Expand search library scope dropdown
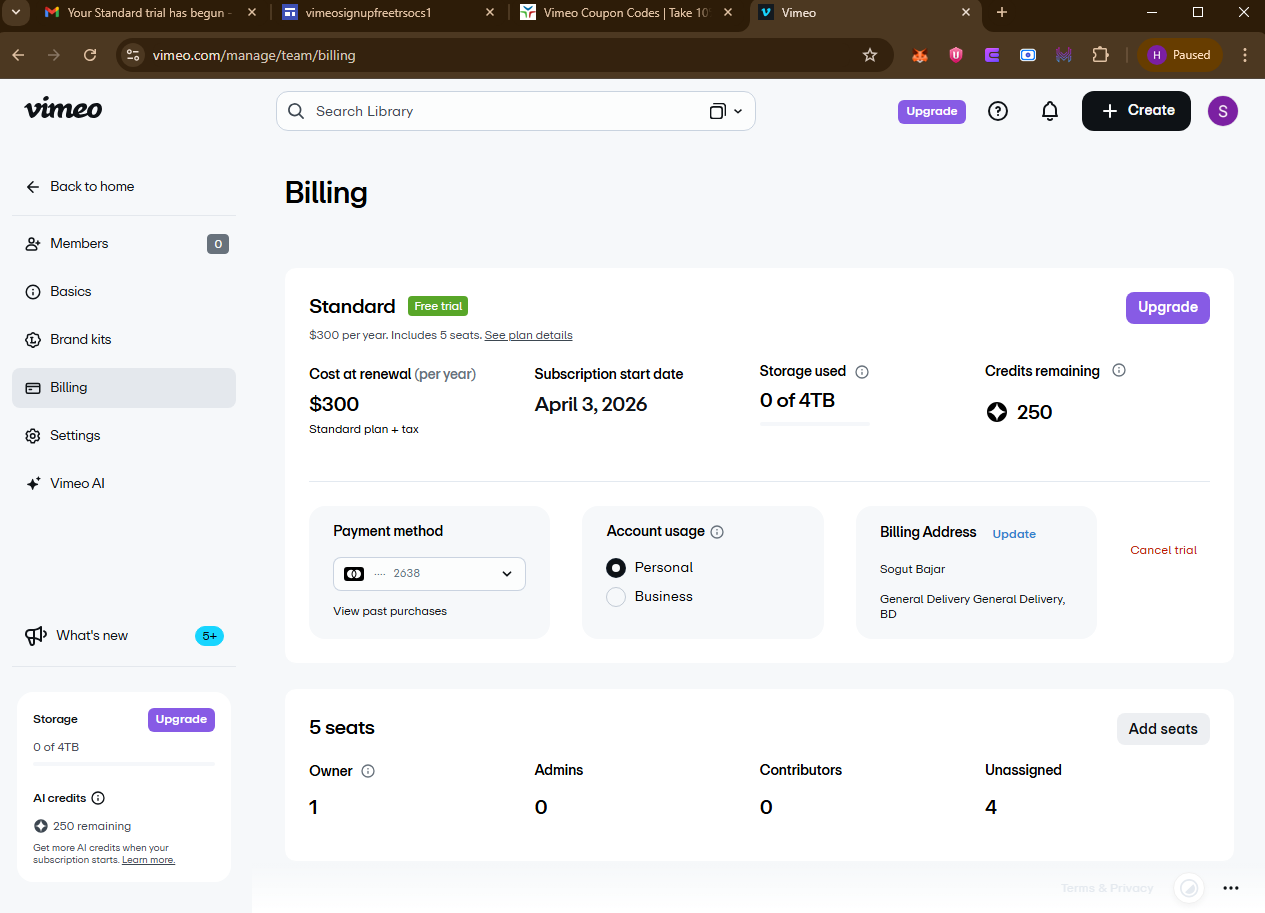Viewport: 1265px width, 913px height. [x=726, y=111]
